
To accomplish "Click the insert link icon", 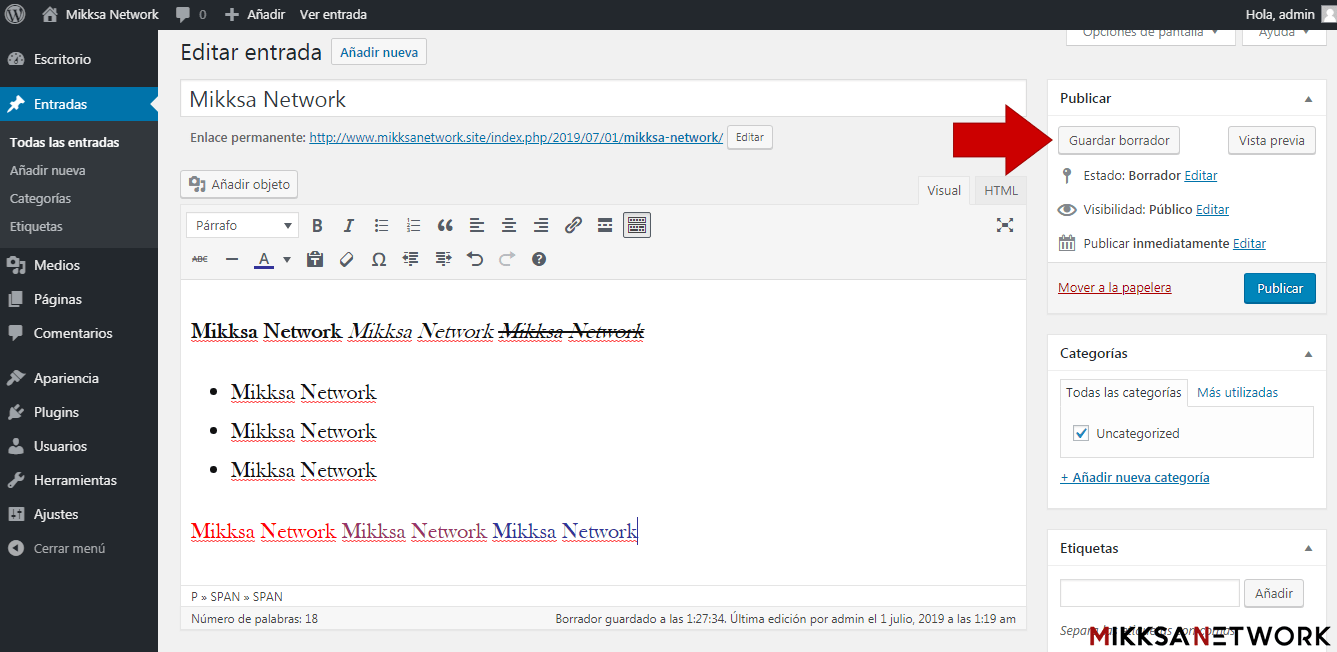I will [573, 226].
